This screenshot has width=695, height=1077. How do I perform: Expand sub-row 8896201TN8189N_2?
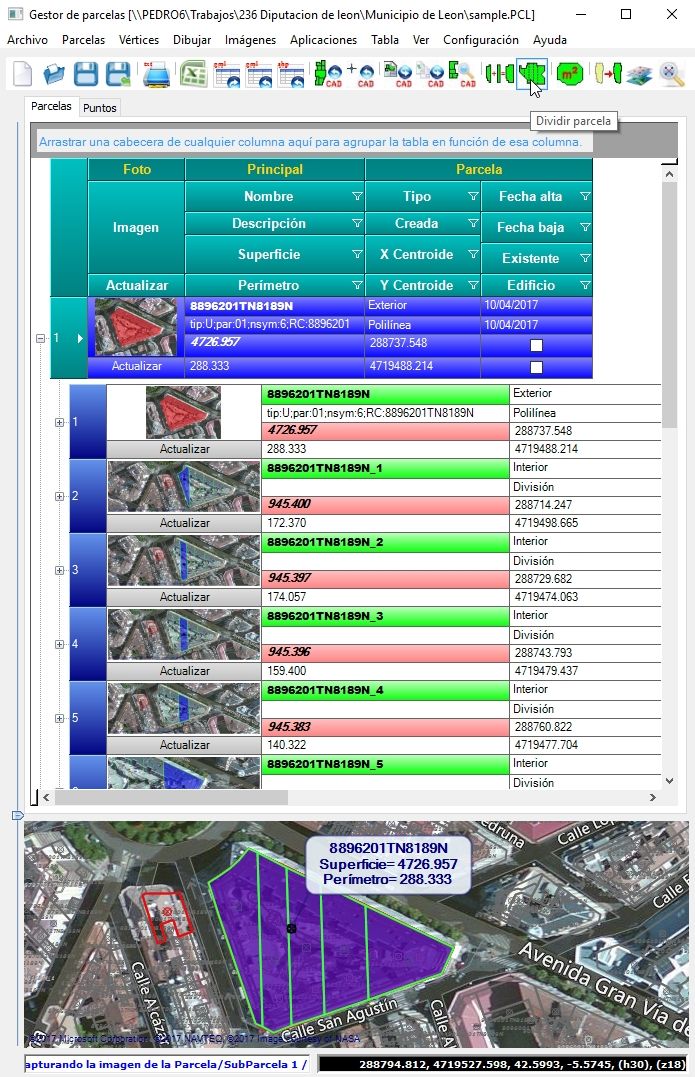click(60, 570)
